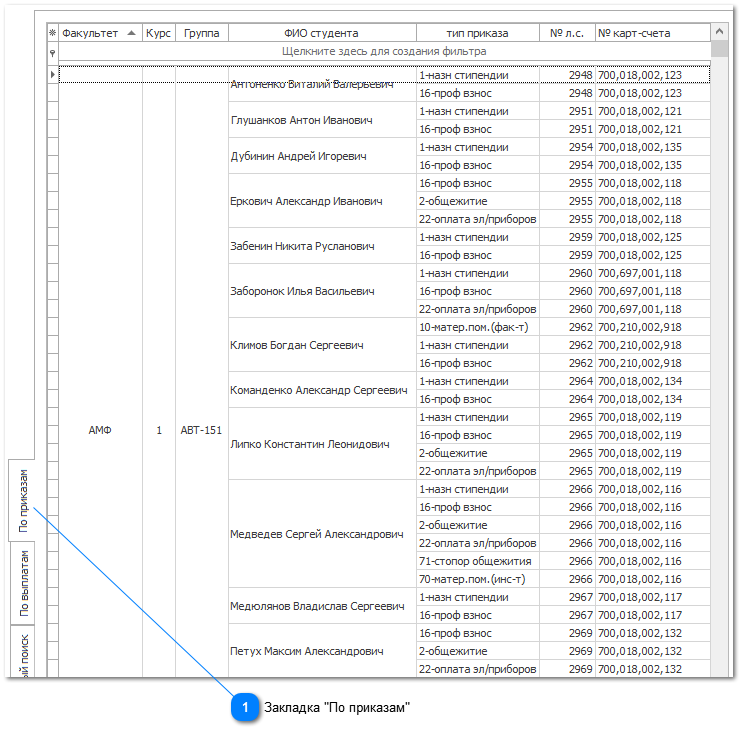
Task: Click 1-назн стипендии for Команденко
Action: [x=477, y=381]
